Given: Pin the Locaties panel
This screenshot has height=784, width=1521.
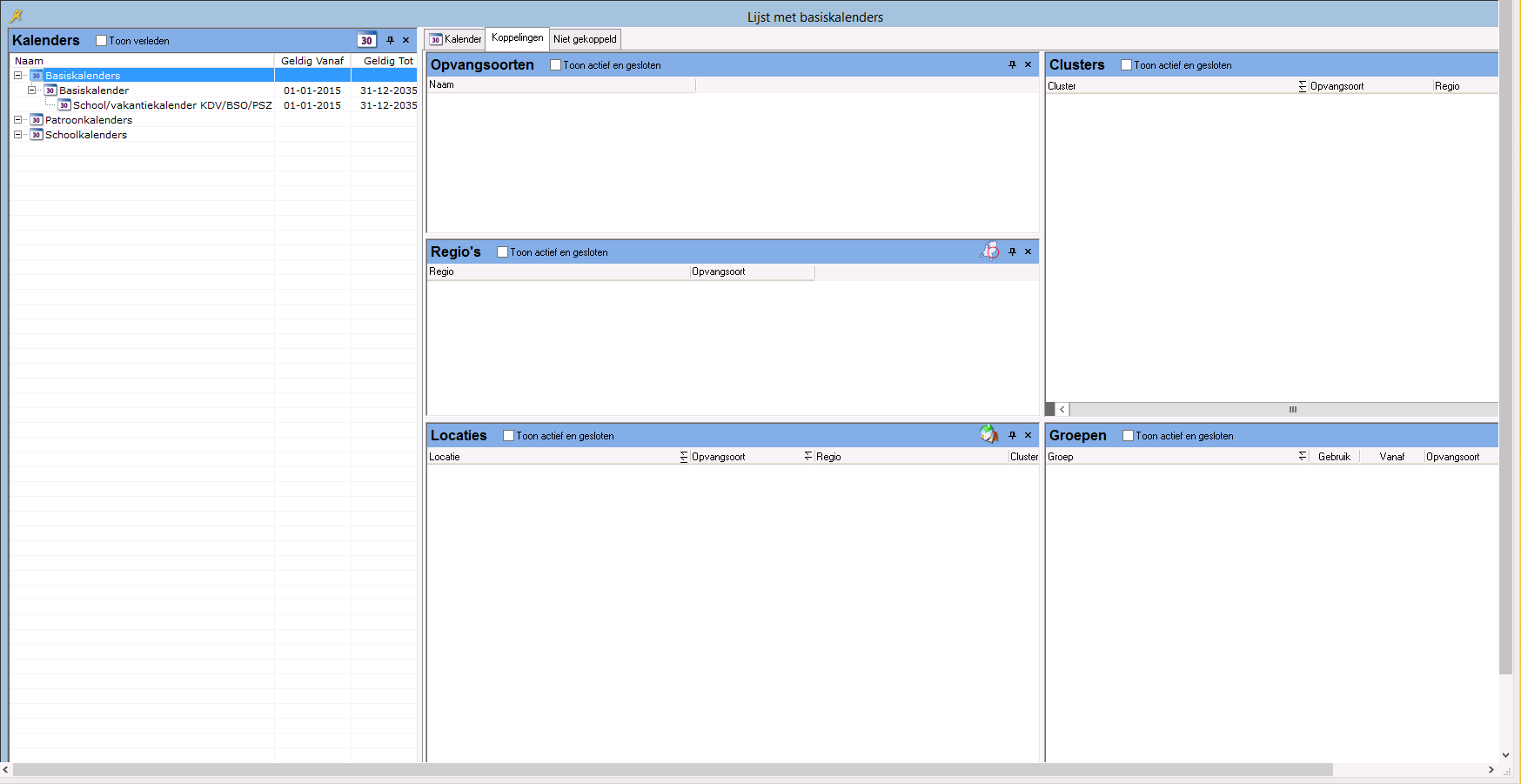Looking at the screenshot, I should (x=1012, y=435).
